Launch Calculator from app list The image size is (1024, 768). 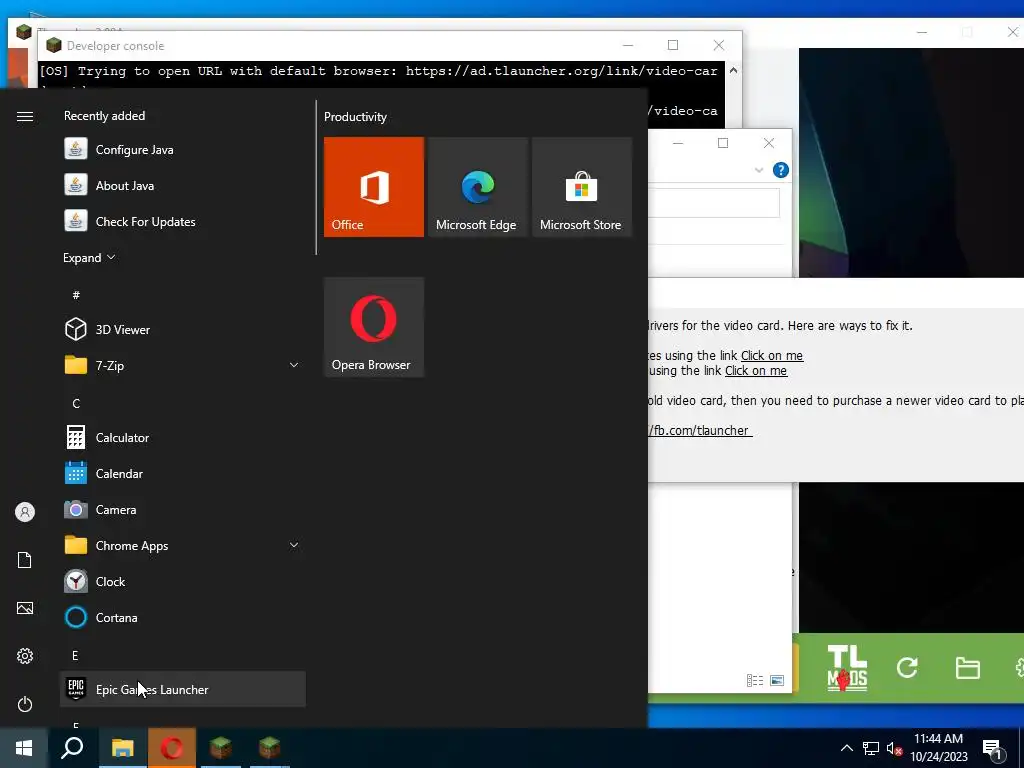[x=183, y=438]
